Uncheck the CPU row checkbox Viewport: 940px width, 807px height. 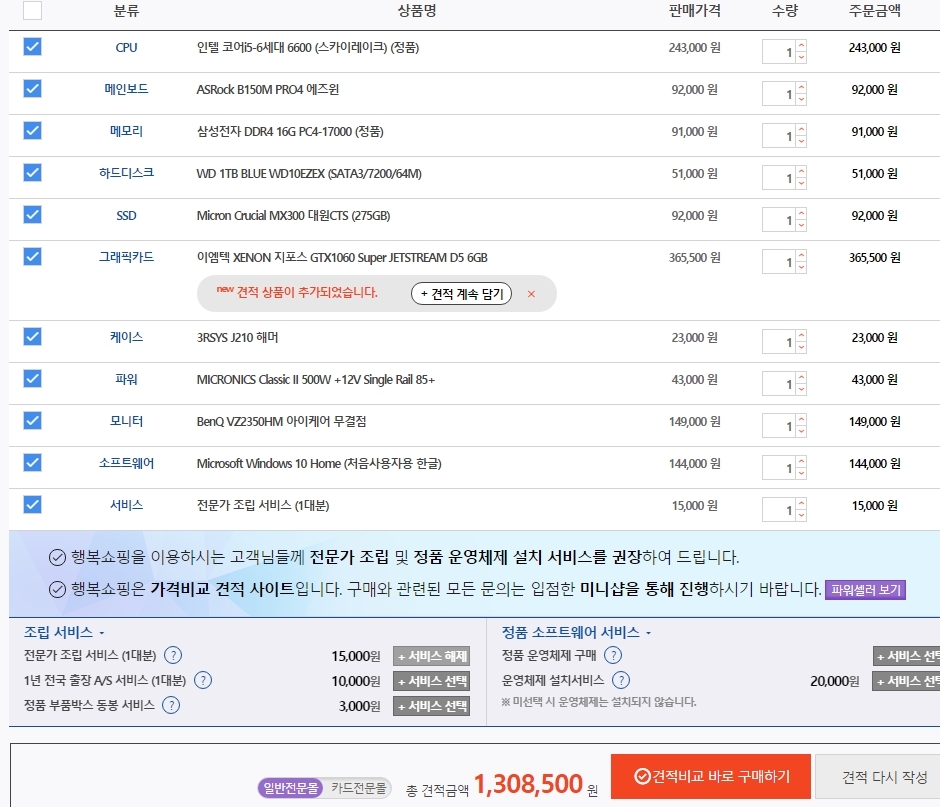[x=32, y=47]
